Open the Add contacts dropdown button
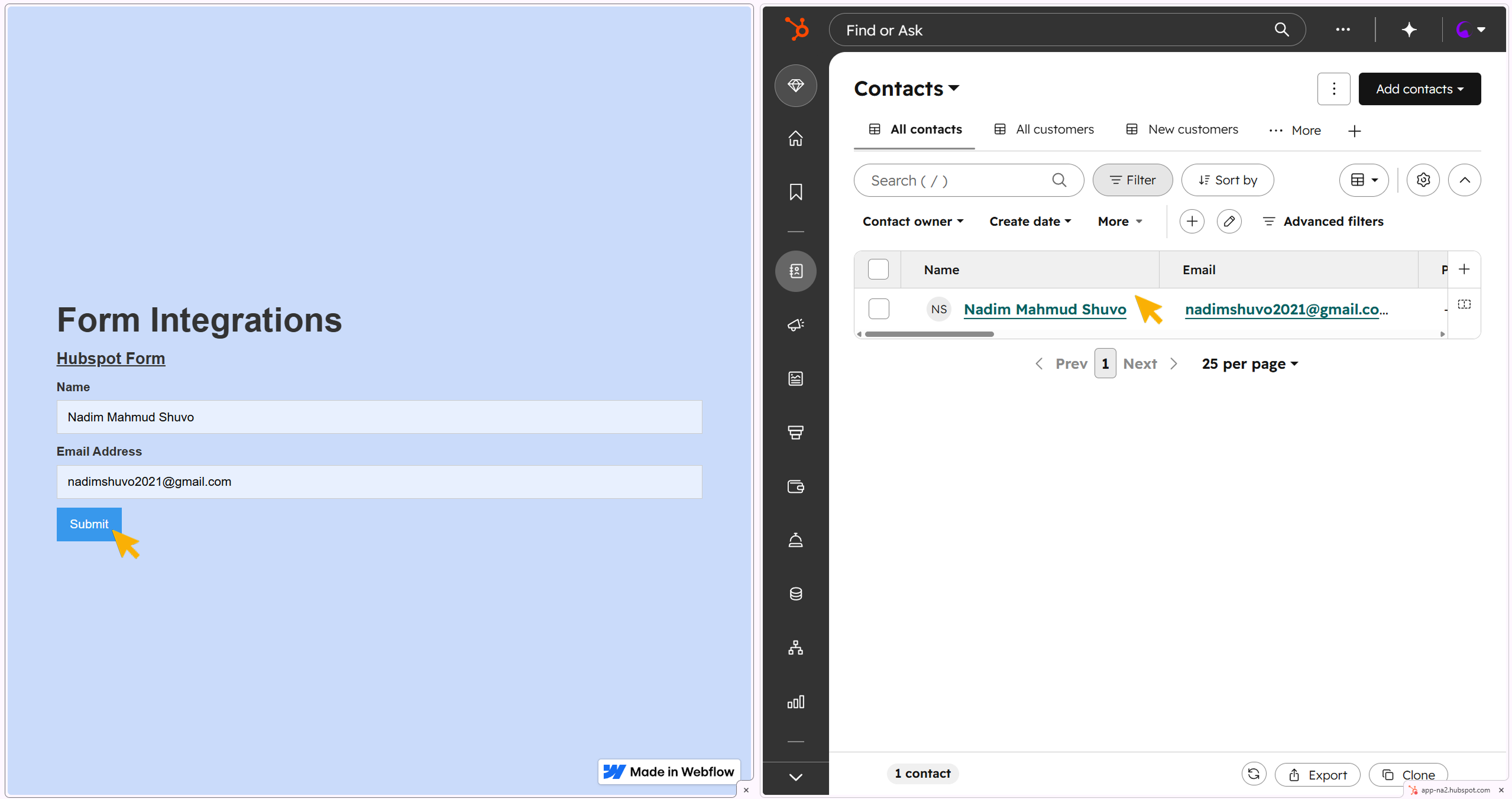1512x799 pixels. (1419, 89)
